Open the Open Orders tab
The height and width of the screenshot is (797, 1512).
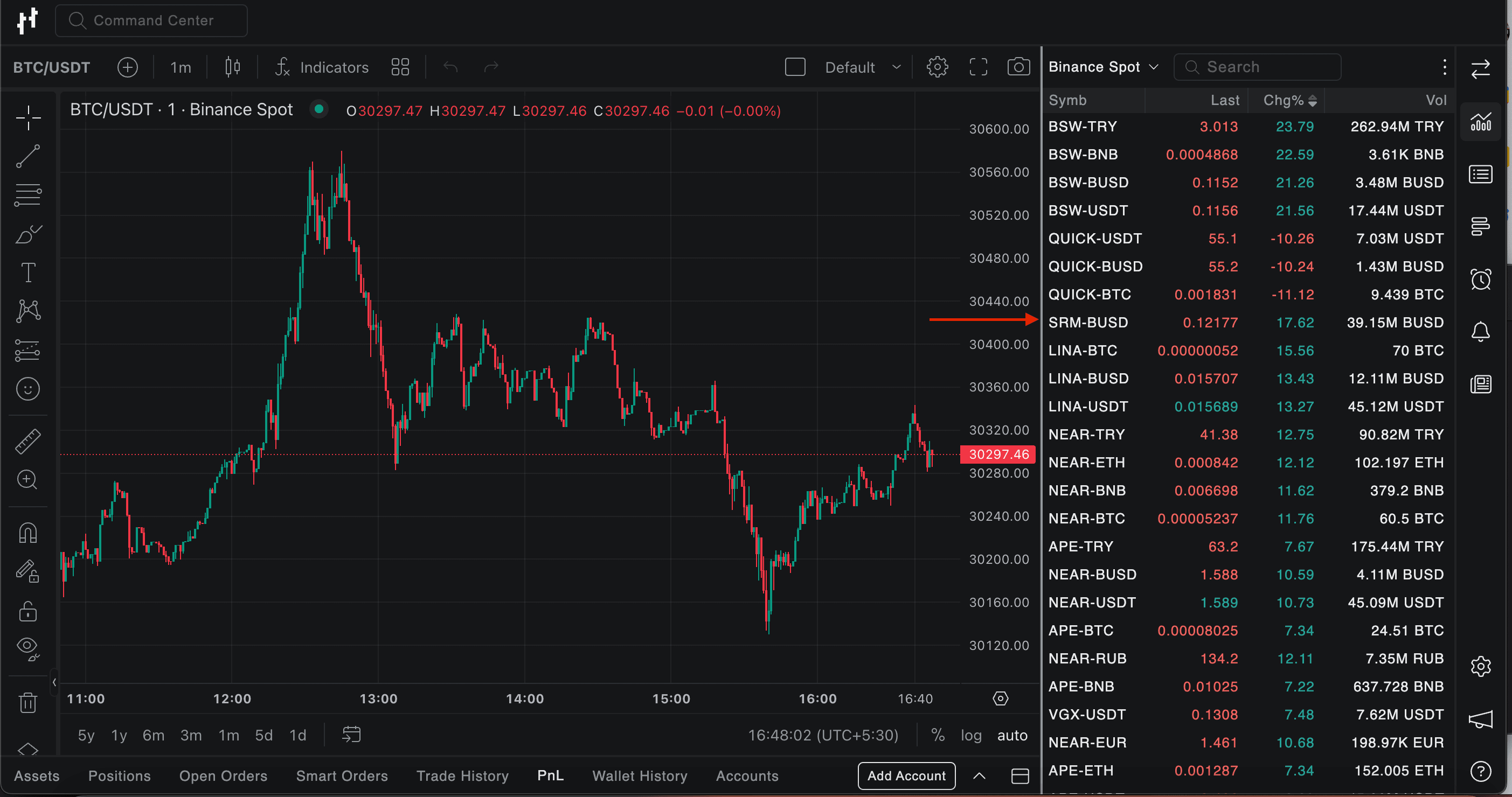(x=223, y=776)
